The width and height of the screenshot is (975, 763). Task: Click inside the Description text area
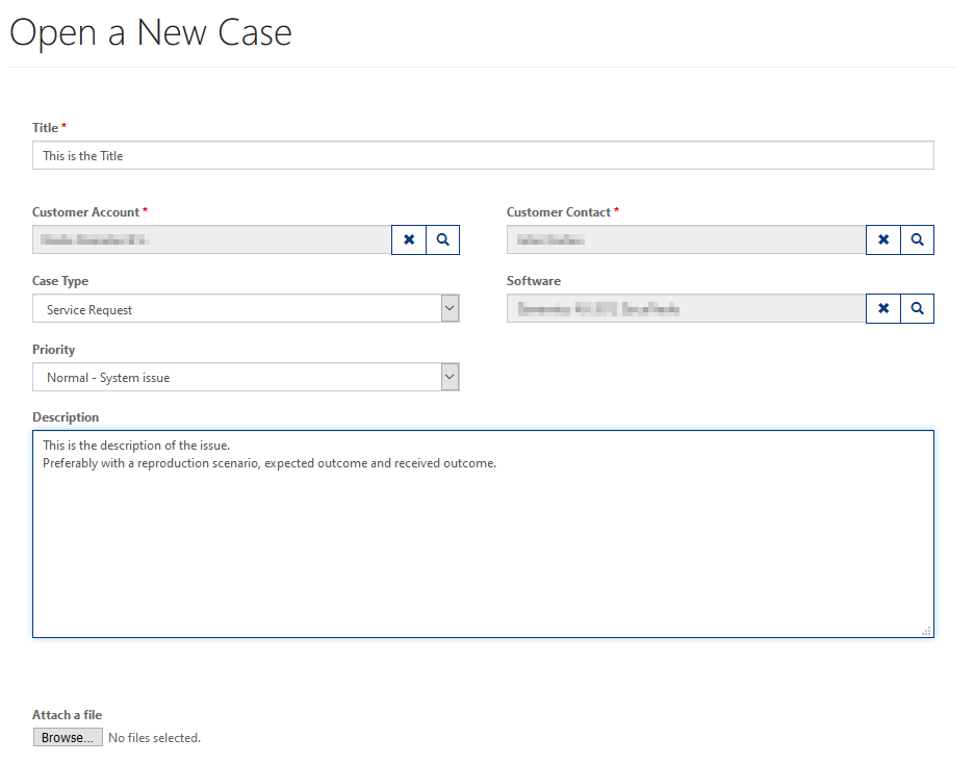tap(483, 550)
